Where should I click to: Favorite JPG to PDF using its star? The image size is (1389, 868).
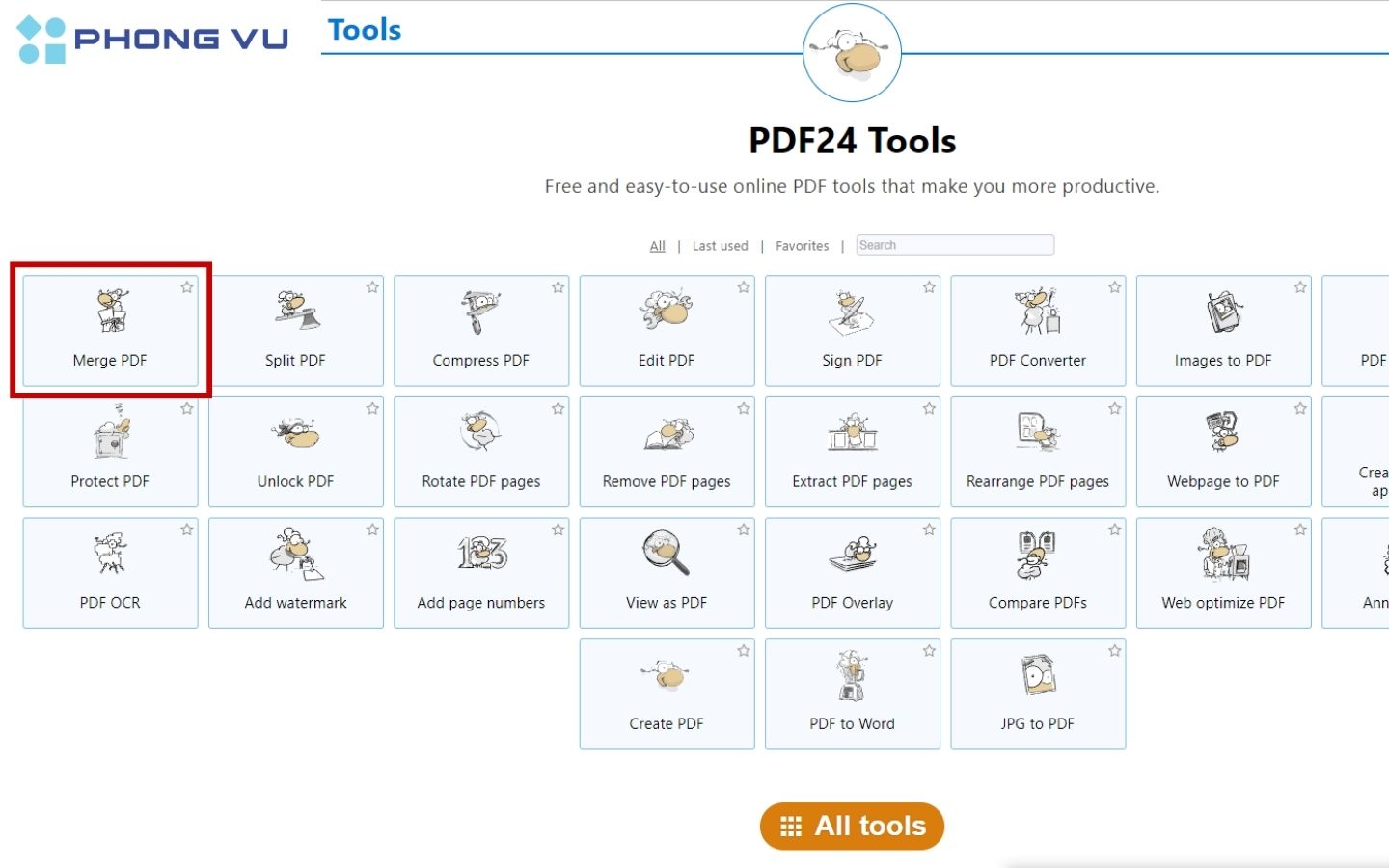[1115, 651]
